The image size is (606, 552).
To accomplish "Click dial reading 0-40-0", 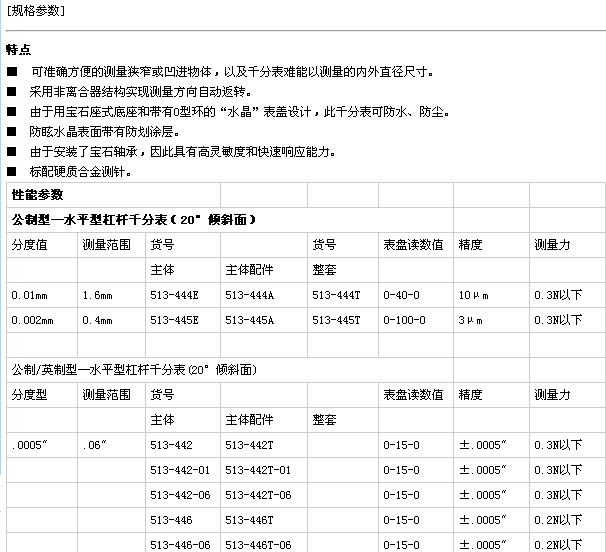I will click(x=401, y=295).
